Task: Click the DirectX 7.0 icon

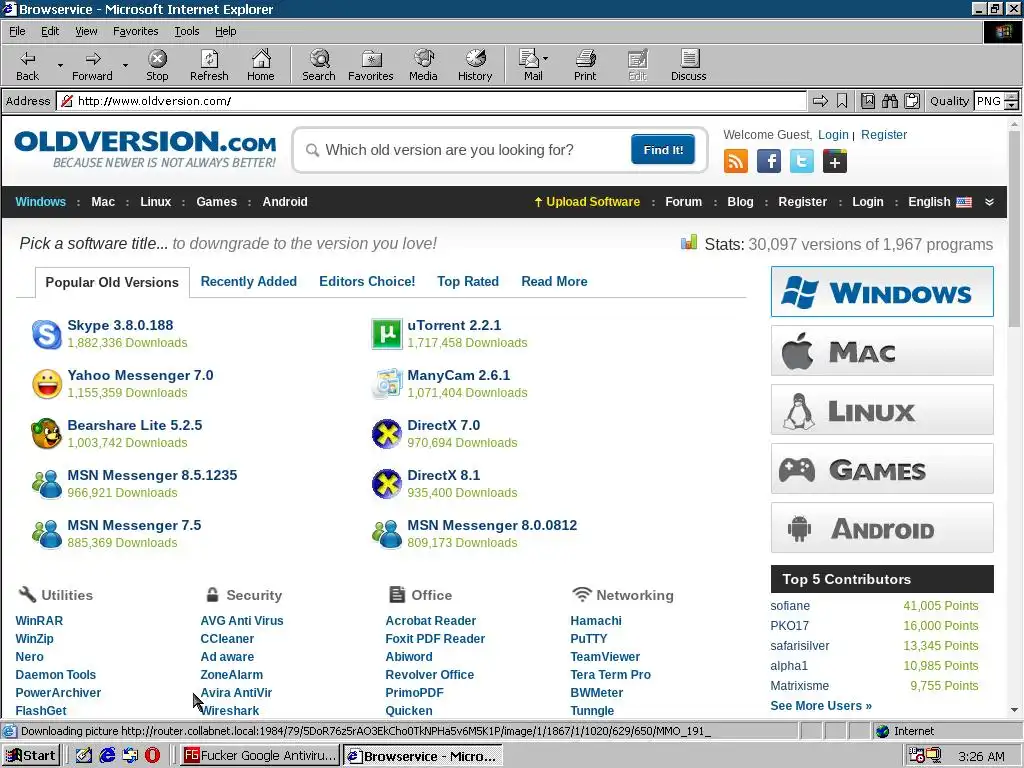Action: point(387,434)
